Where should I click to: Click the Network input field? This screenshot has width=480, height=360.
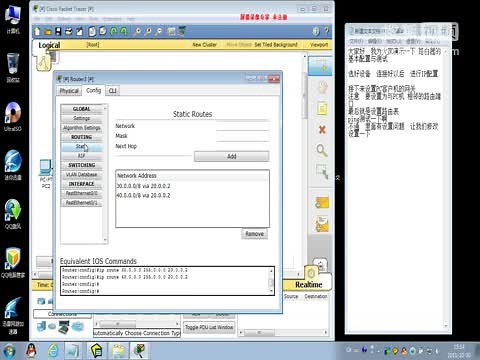pyautogui.click(x=242, y=126)
